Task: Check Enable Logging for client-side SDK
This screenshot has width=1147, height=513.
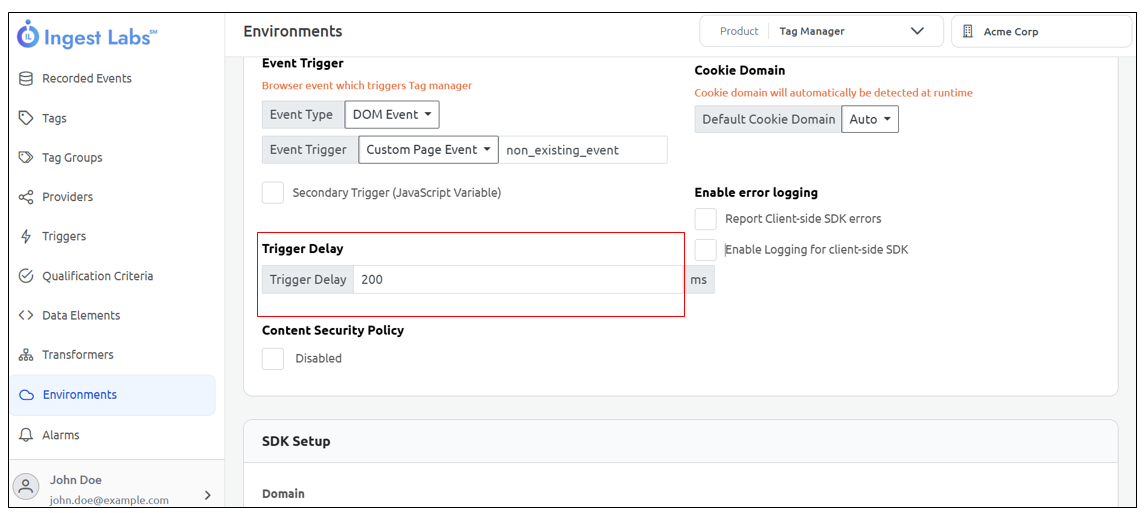Action: pyautogui.click(x=706, y=250)
